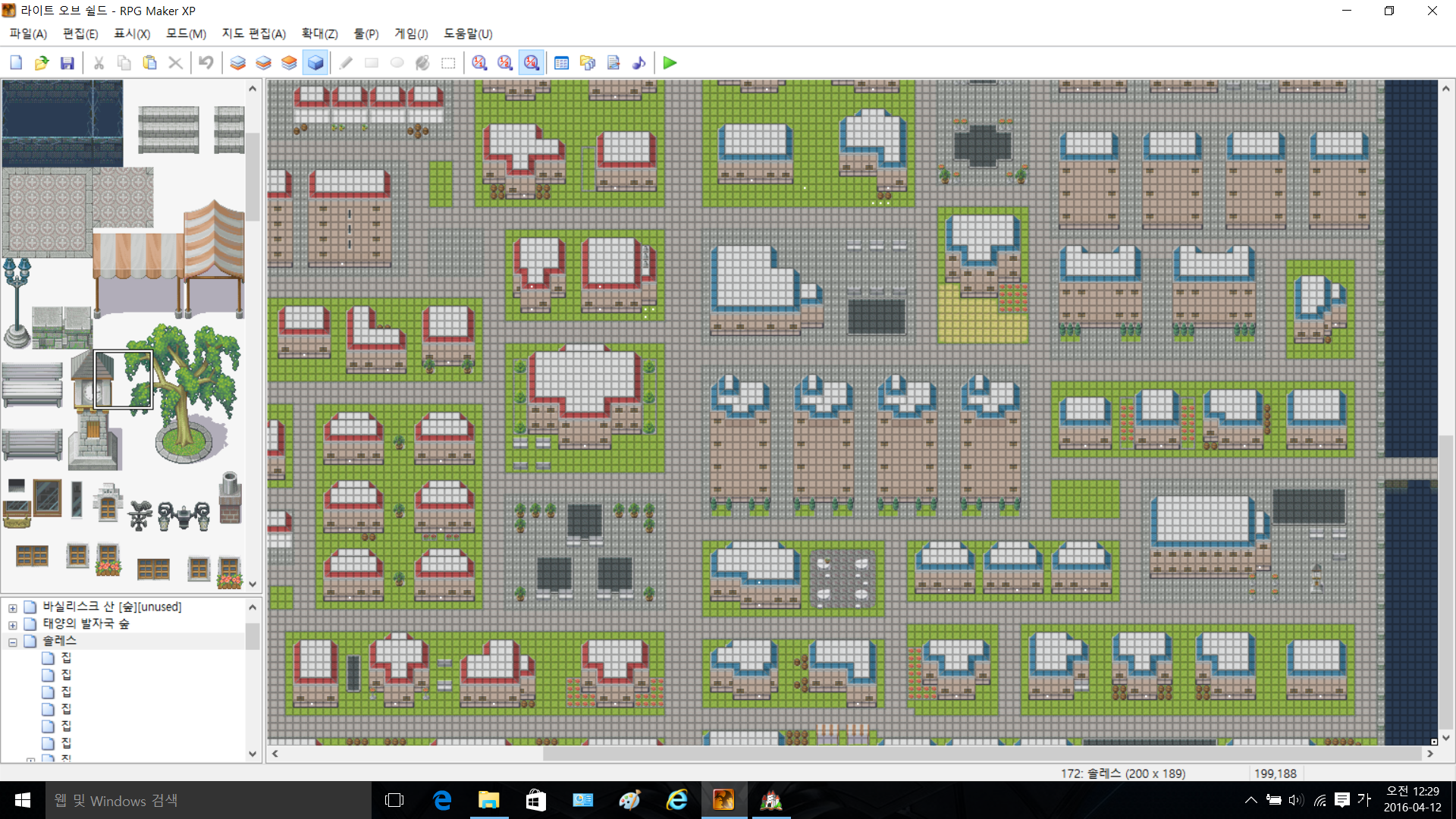
Task: Switch to Layer 1 editing mode
Action: (x=238, y=63)
